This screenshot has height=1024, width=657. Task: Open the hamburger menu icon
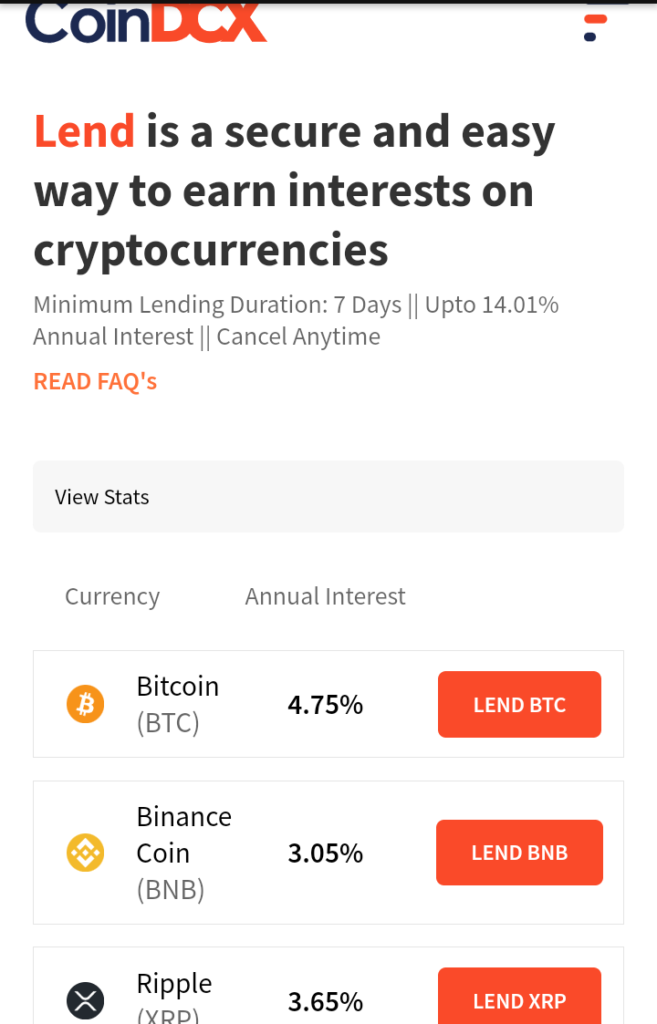pyautogui.click(x=596, y=26)
